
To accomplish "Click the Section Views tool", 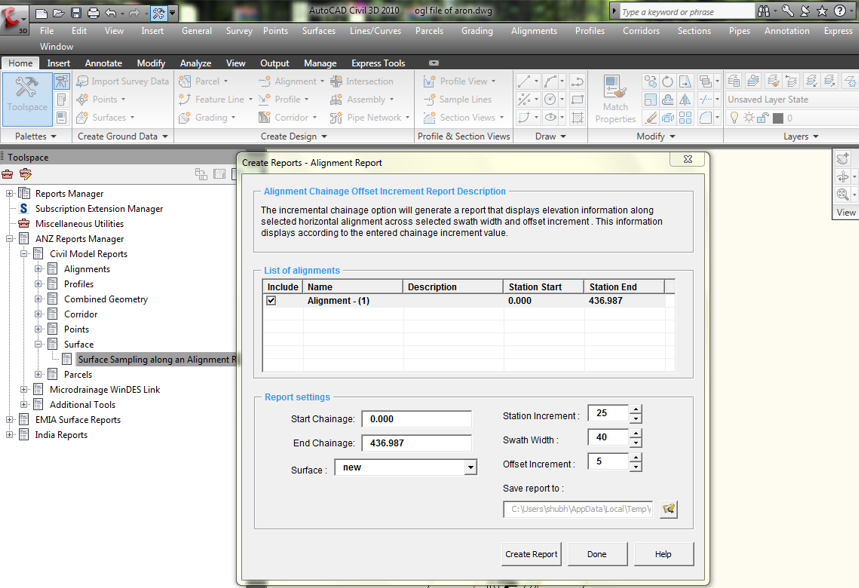I will click(x=463, y=117).
